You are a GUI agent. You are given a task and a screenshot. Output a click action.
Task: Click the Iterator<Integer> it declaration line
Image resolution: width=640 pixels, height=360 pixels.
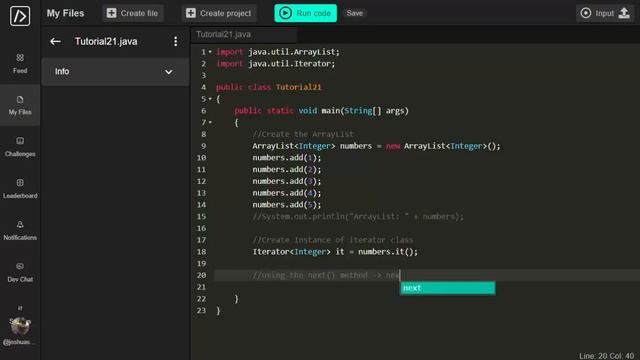(335, 252)
